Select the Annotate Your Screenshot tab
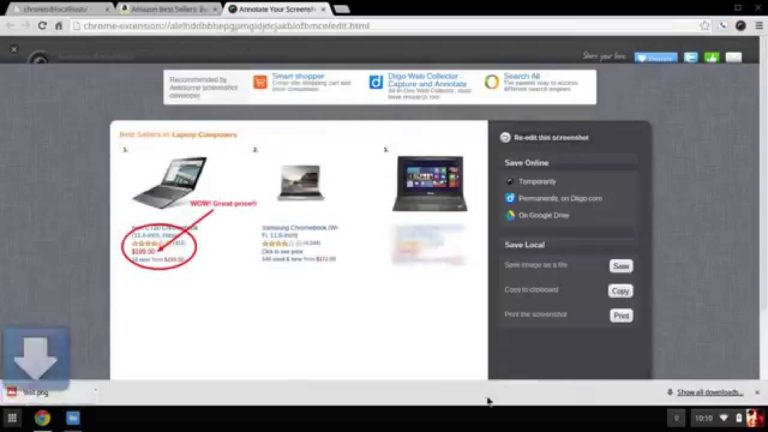 tap(277, 9)
